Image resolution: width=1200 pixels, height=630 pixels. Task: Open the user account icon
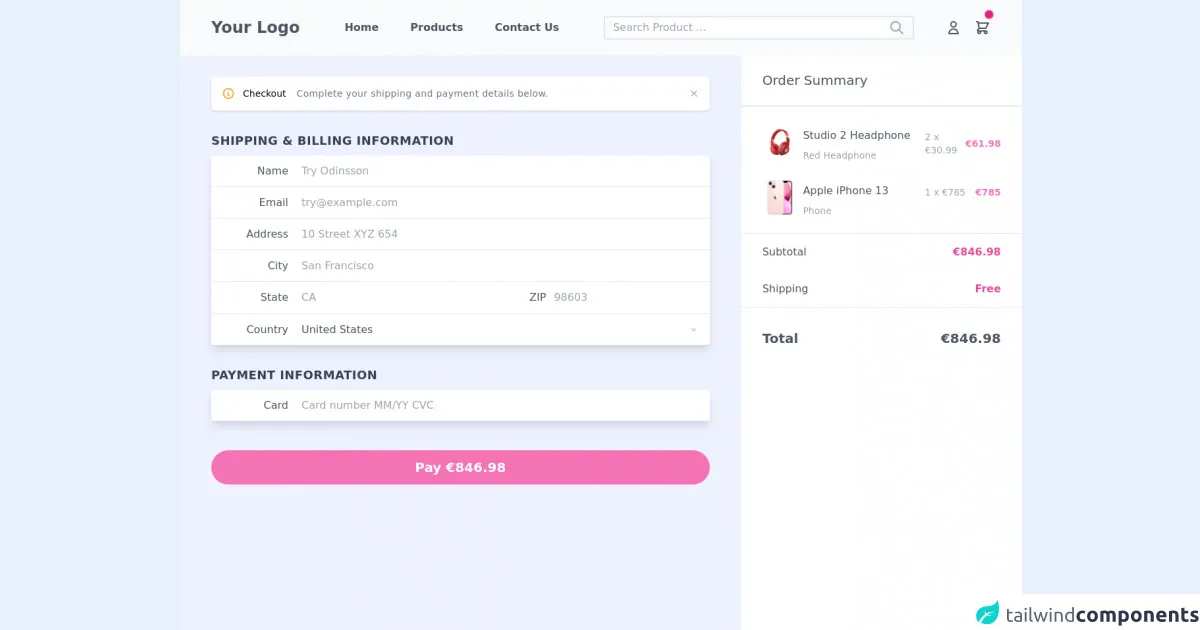pyautogui.click(x=953, y=28)
